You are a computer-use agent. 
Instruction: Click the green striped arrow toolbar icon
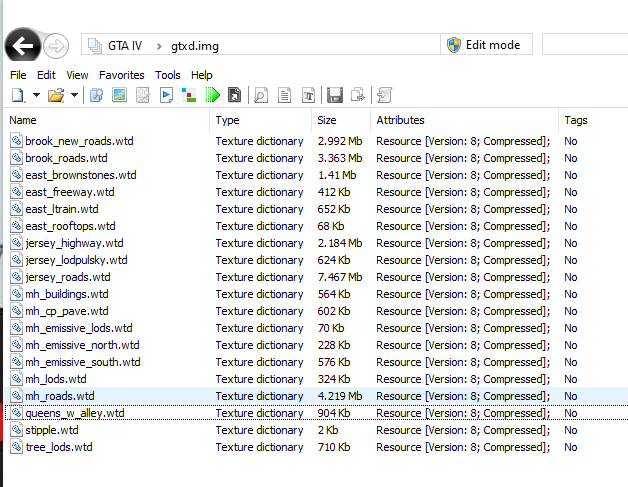click(x=213, y=95)
